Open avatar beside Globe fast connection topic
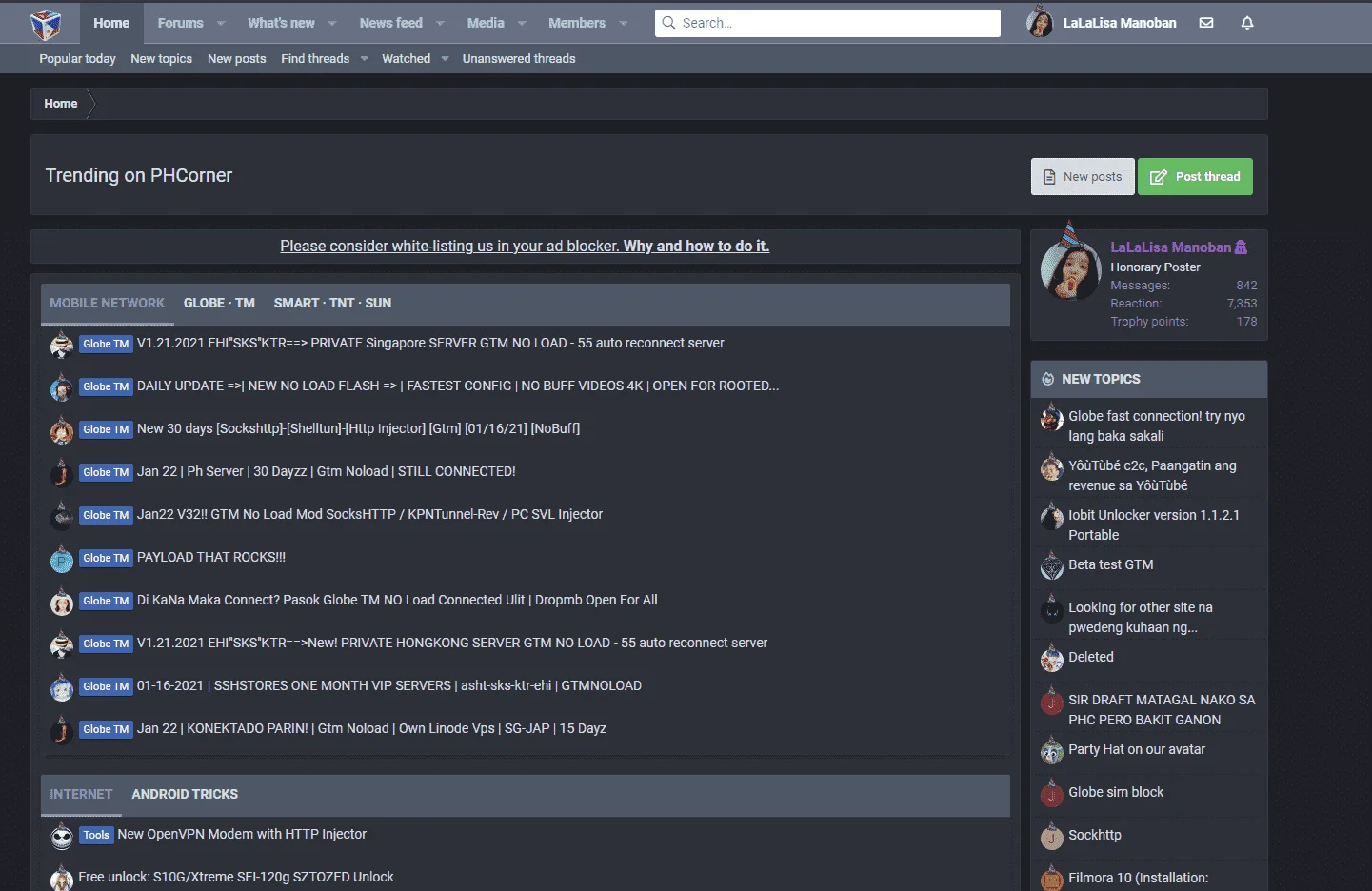 pos(1051,418)
